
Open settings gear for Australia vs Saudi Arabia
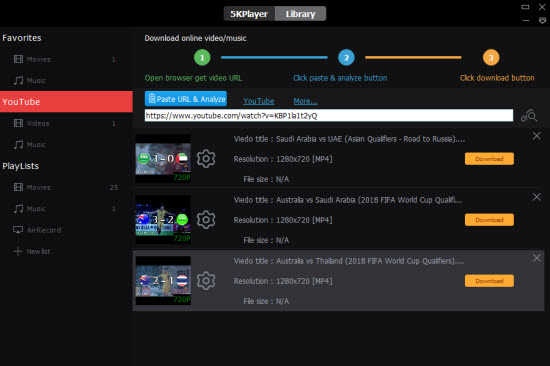tap(206, 220)
